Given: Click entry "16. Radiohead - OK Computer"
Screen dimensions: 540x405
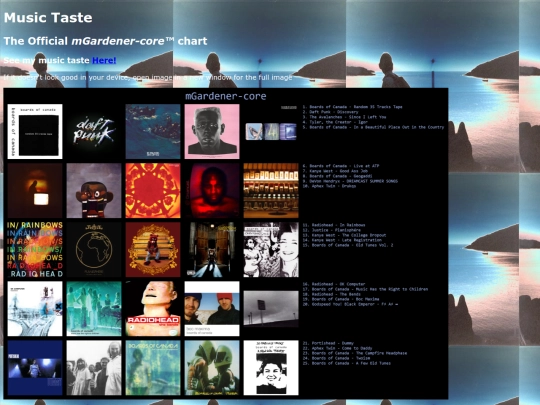Looking at the screenshot, I should click(x=334, y=284).
